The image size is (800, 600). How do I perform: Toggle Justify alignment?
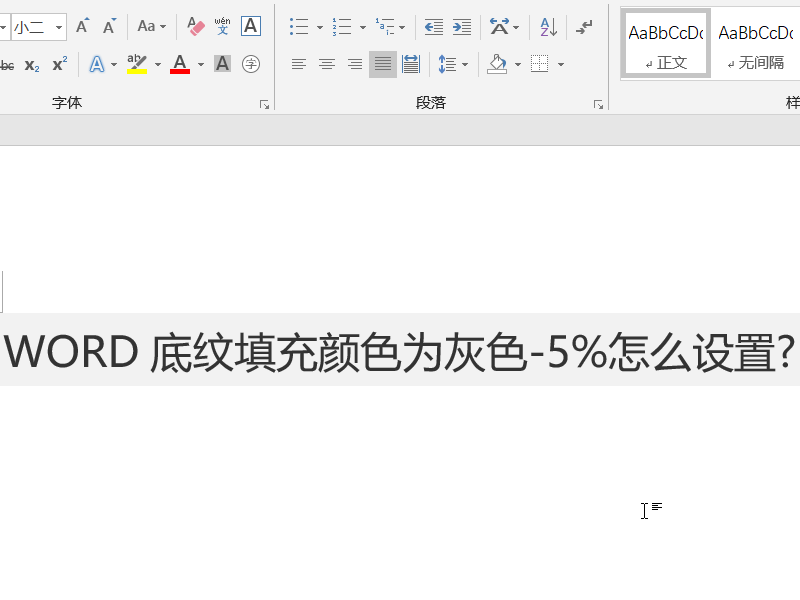click(x=383, y=64)
